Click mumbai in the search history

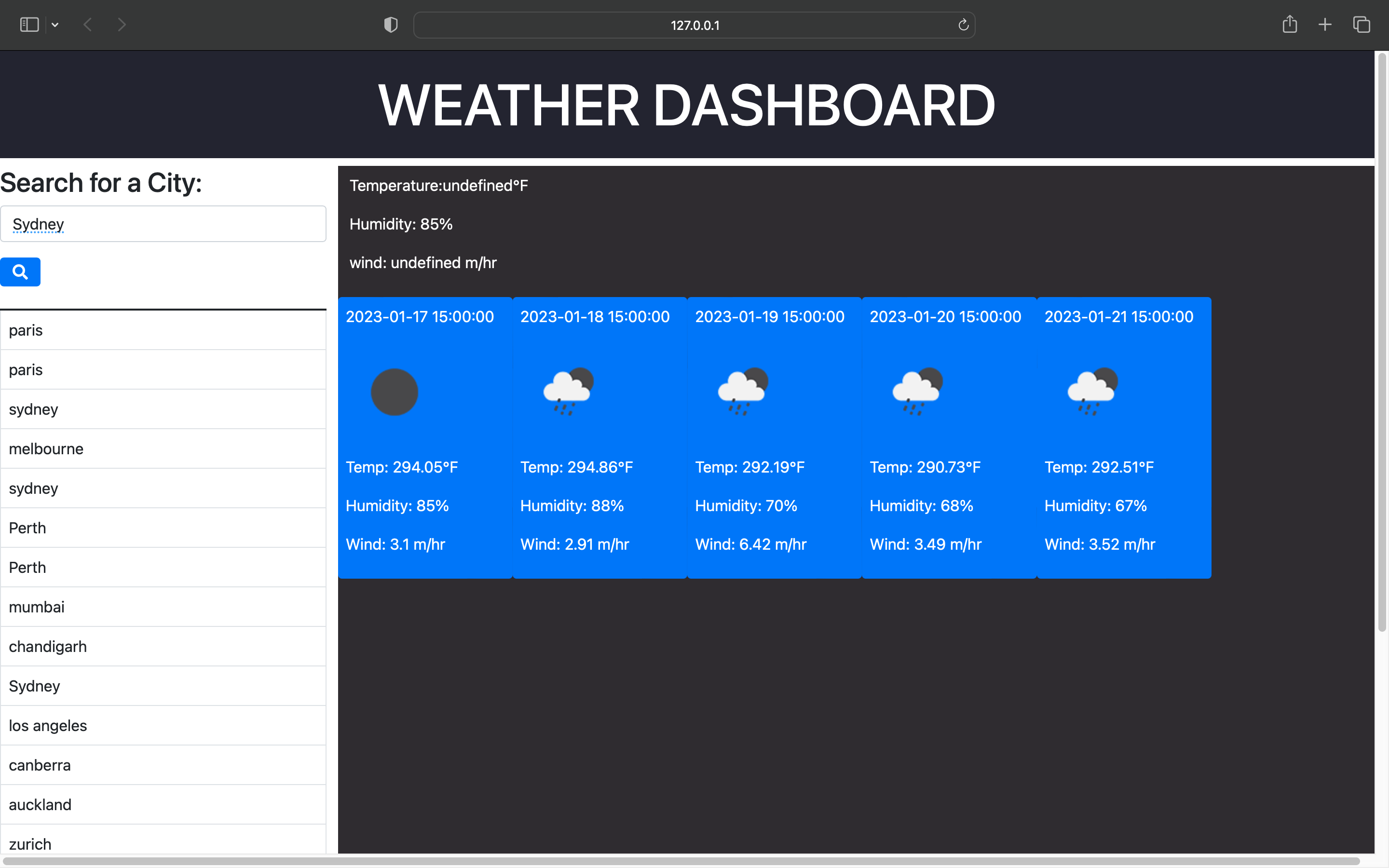(x=36, y=606)
